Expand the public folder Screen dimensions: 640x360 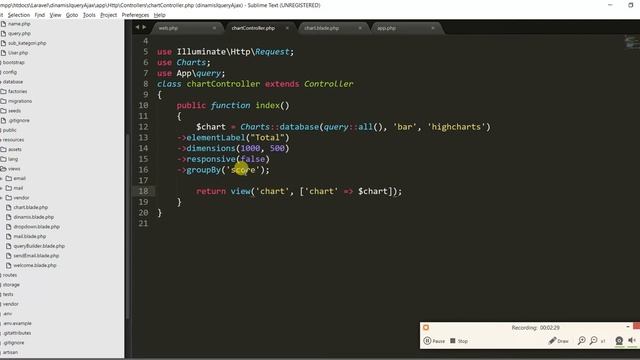coord(9,130)
